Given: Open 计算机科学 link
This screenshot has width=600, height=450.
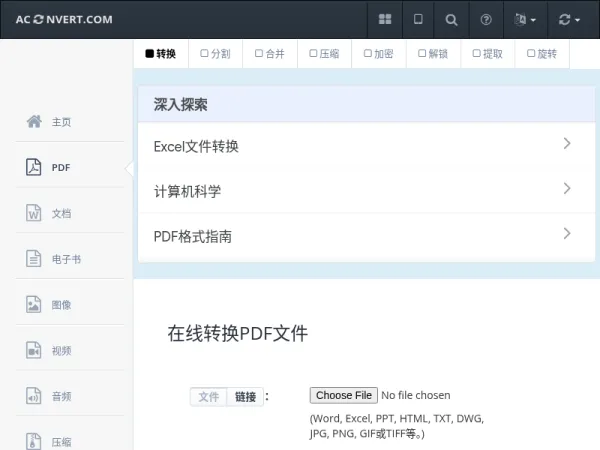Looking at the screenshot, I should click(x=187, y=191).
